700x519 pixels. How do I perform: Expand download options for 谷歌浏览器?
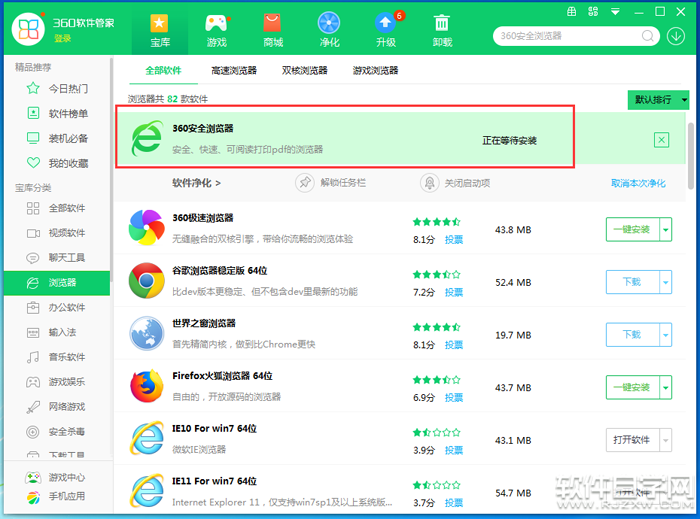click(666, 282)
